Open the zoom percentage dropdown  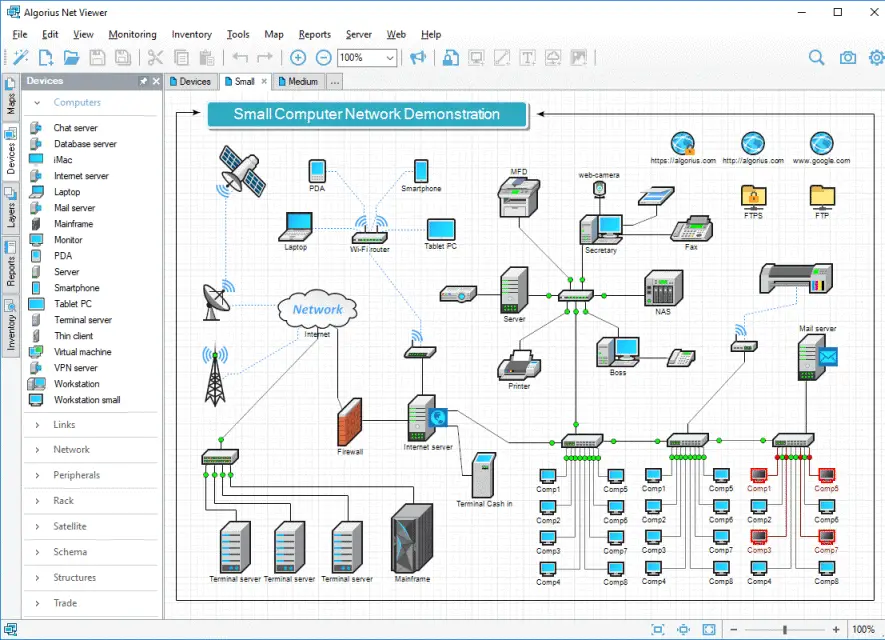(x=389, y=58)
